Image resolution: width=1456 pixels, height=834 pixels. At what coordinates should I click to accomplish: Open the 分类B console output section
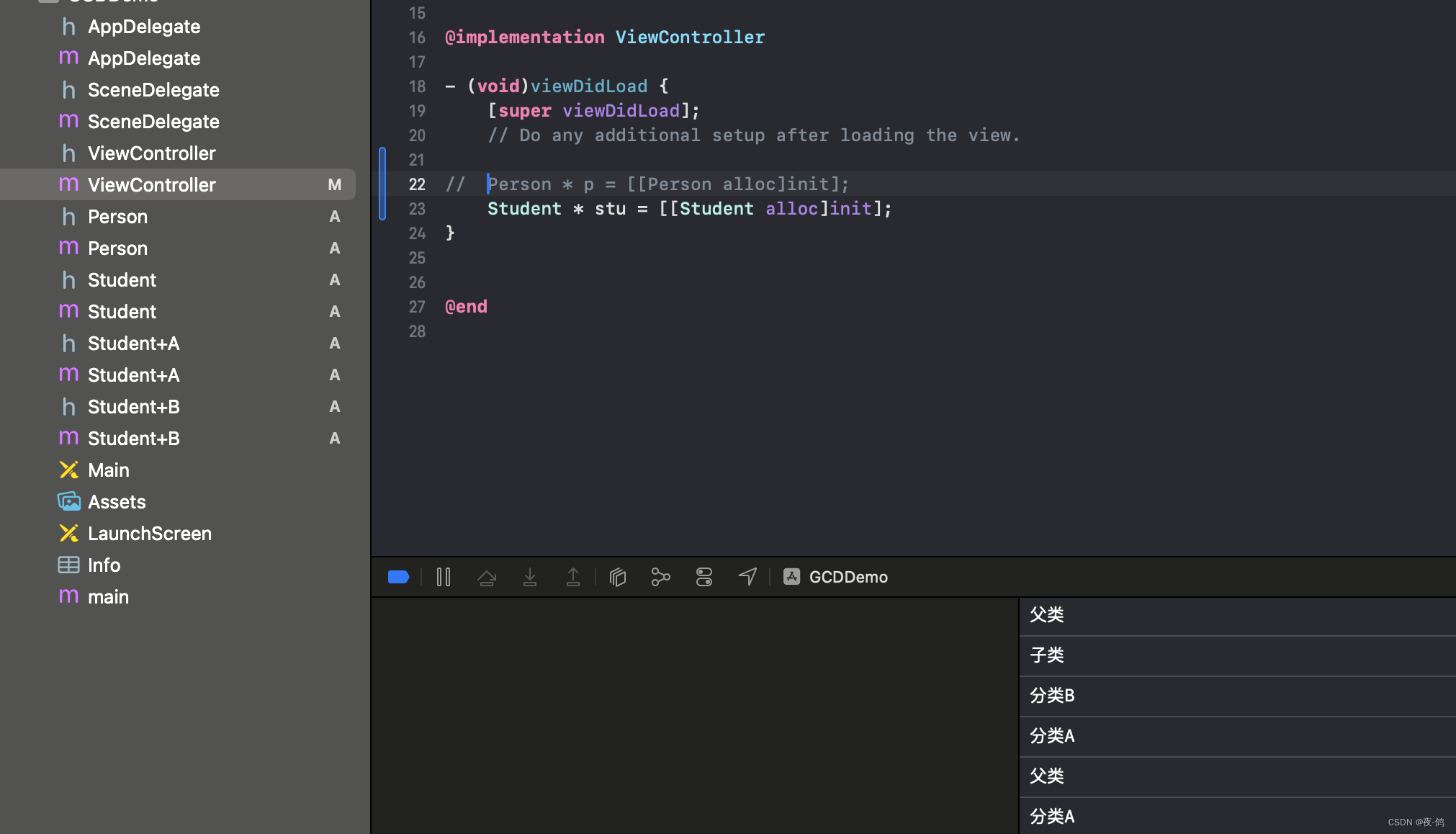click(x=1237, y=695)
